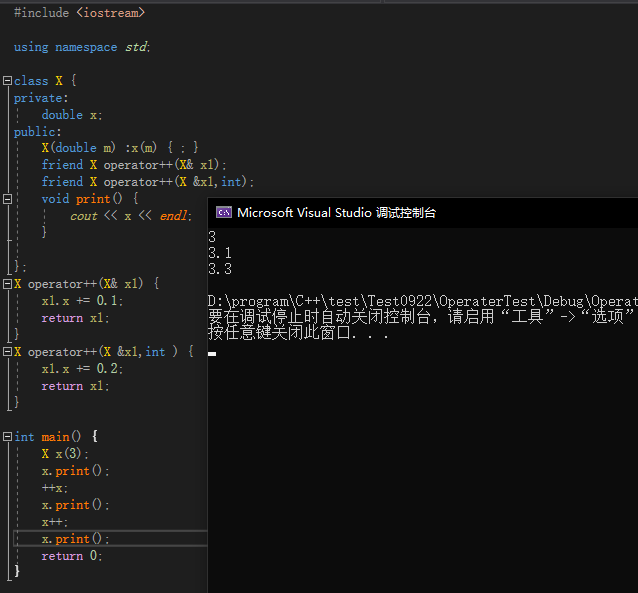Collapse the operator++(X& x1) definition block

pyautogui.click(x=7, y=284)
